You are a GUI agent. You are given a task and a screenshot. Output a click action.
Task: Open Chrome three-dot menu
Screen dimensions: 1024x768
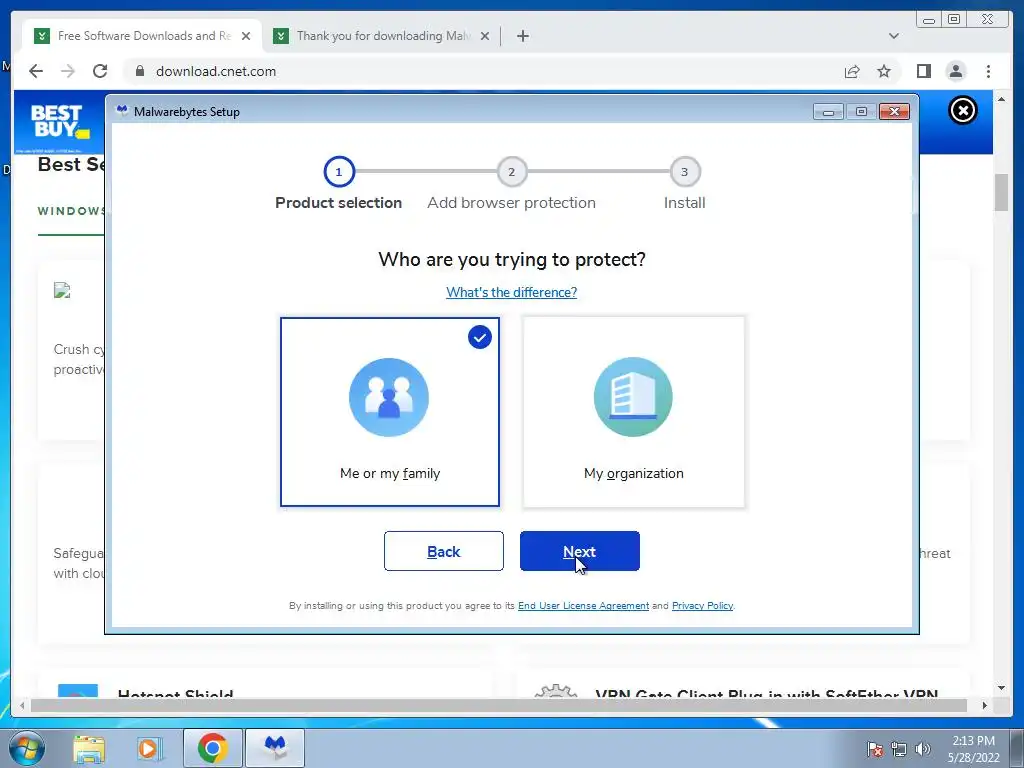(x=988, y=71)
